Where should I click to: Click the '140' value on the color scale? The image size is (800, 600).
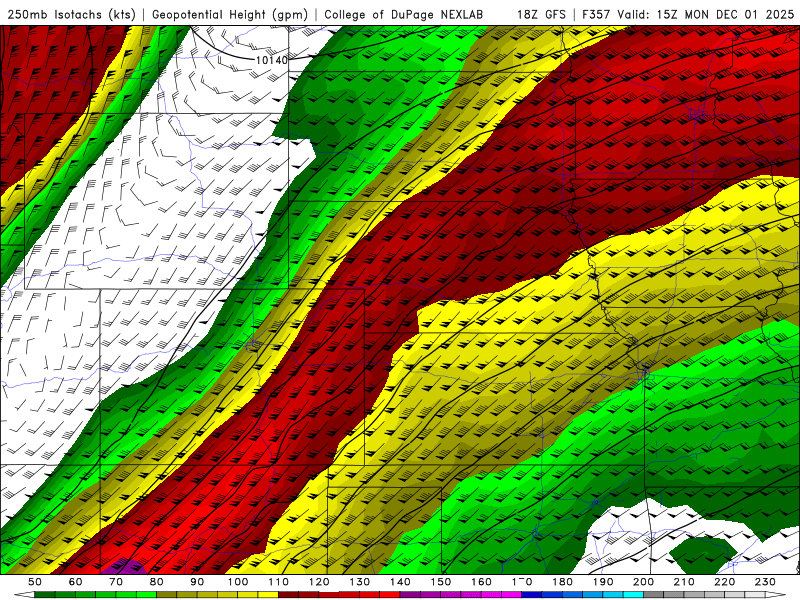[x=400, y=582]
